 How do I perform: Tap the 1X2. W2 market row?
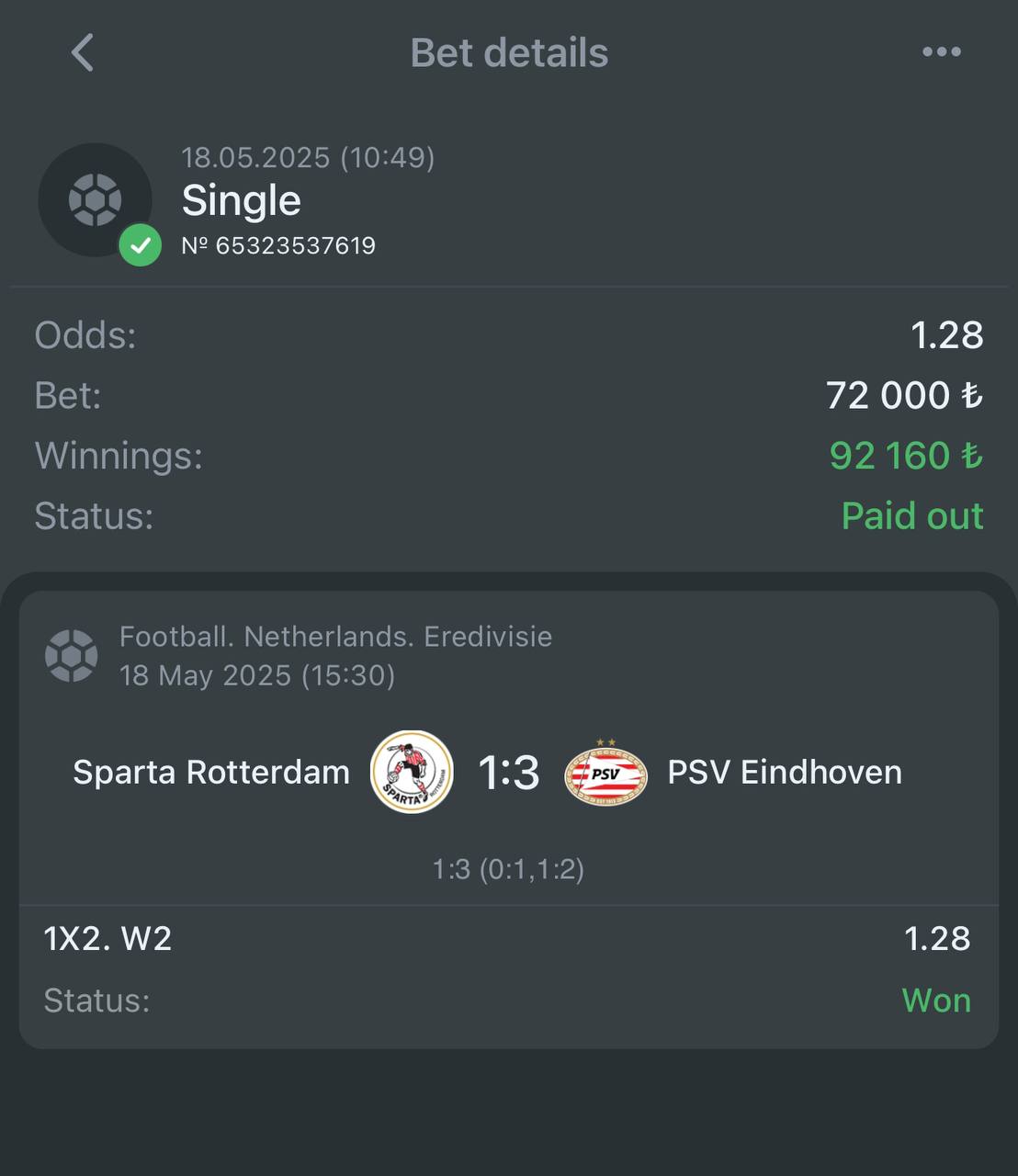[x=508, y=938]
